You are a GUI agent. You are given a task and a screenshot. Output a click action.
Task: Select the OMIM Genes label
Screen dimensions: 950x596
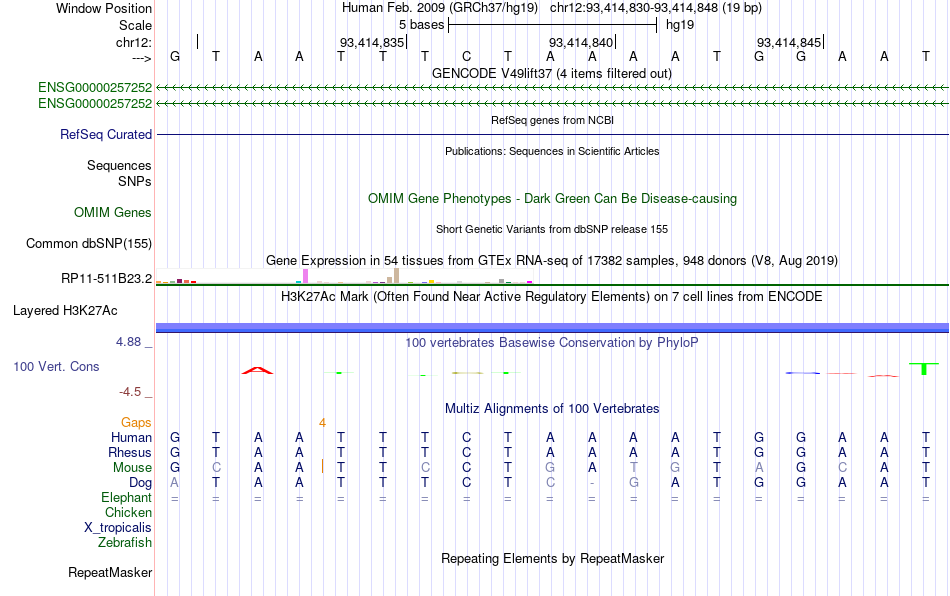(x=112, y=213)
